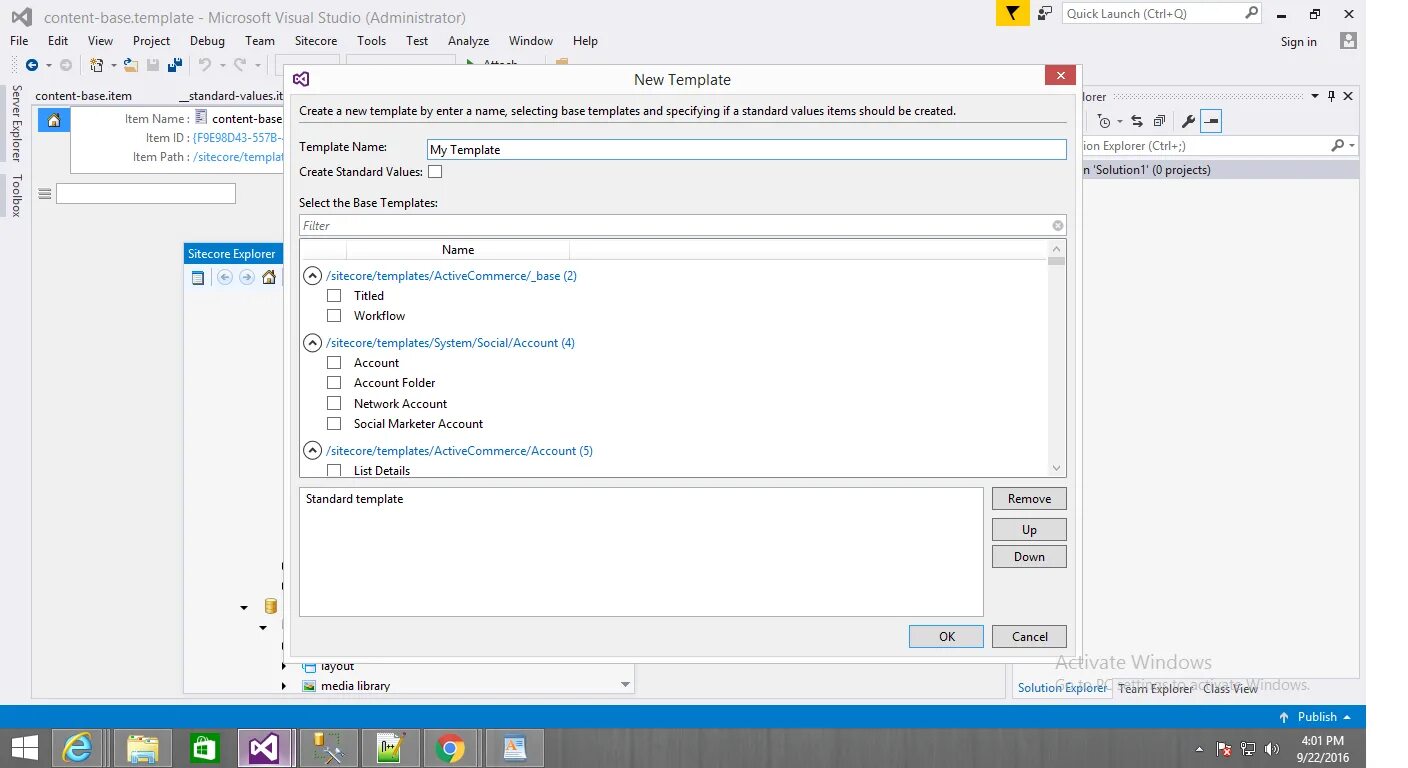Screen dimensions: 1408x768
Task: Open the Analyze menu
Action: [468, 41]
